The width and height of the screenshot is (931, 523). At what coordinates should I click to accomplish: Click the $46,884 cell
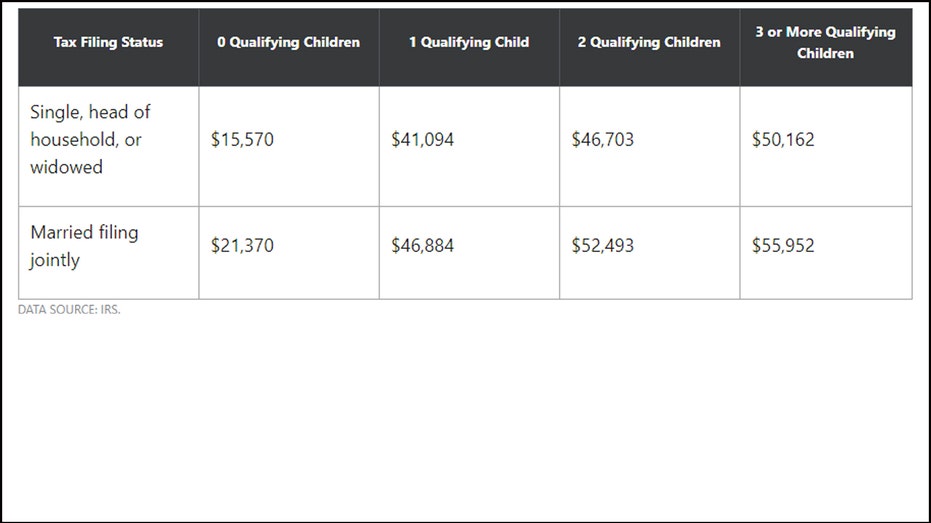[x=422, y=245]
